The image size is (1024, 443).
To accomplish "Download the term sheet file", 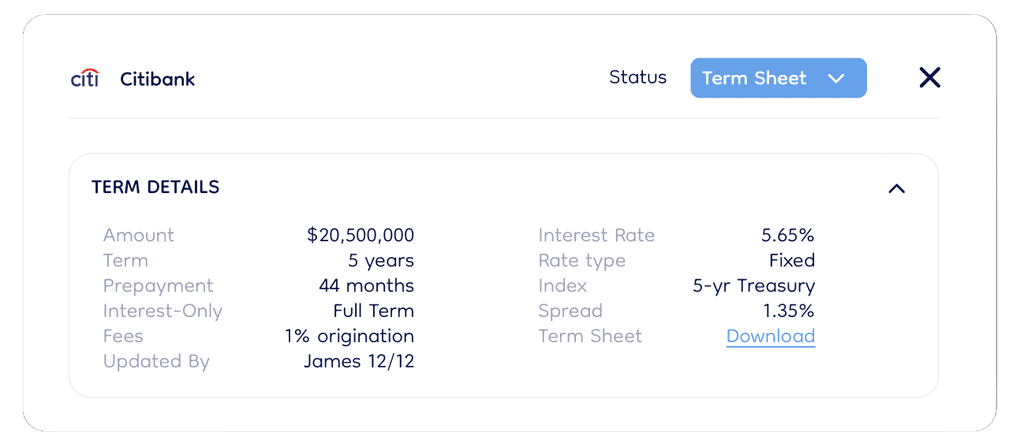I will tap(771, 336).
